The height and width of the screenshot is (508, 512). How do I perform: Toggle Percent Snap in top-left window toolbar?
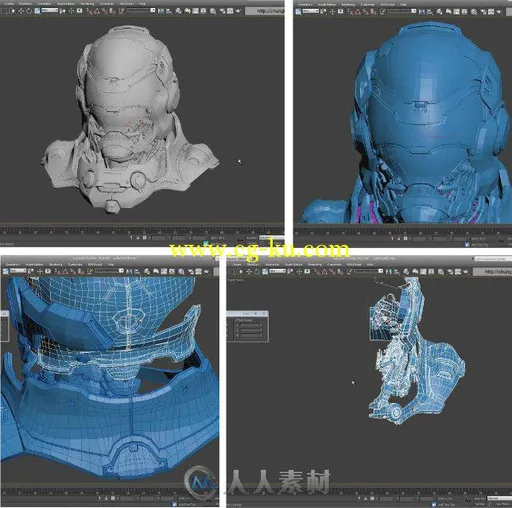coord(105,11)
